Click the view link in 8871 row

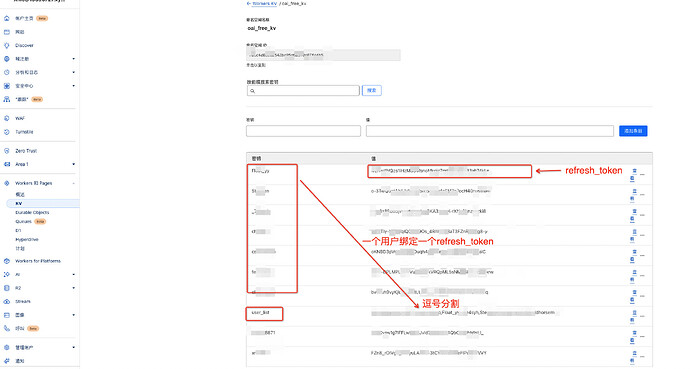[x=634, y=336]
